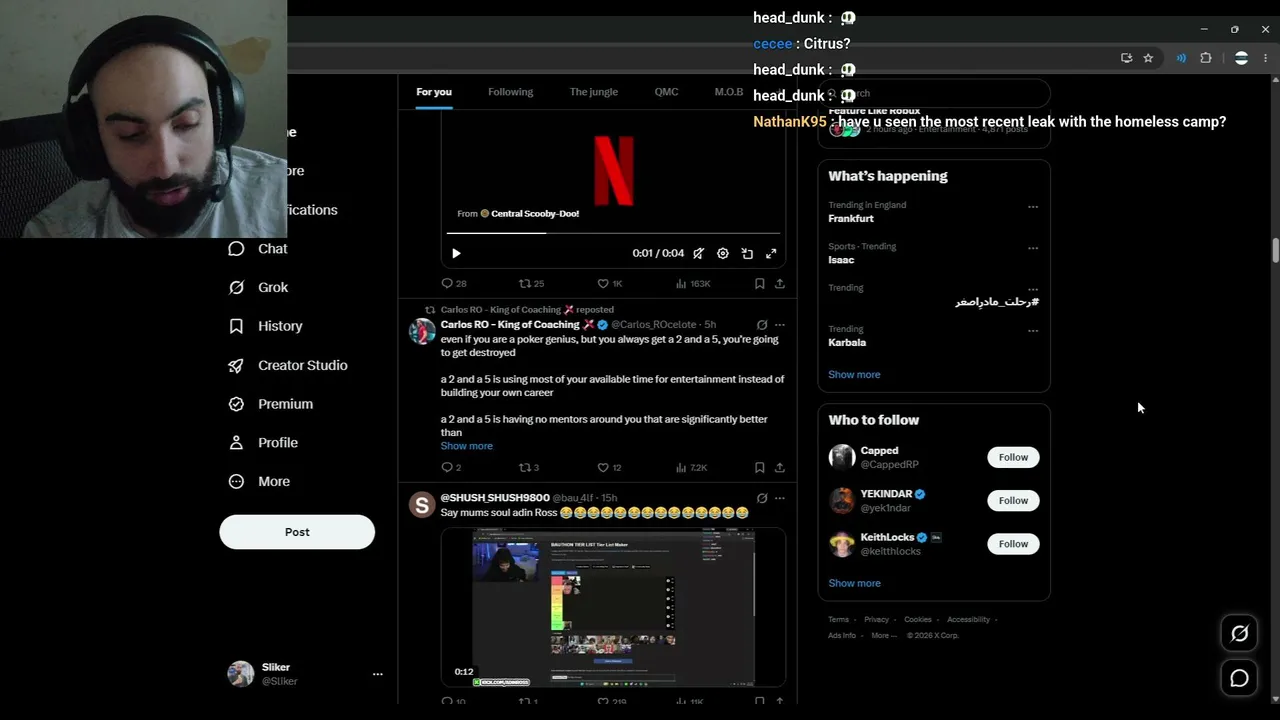Open the SHUSH_SHUSH9800 avatar
The height and width of the screenshot is (720, 1280).
click(x=422, y=505)
